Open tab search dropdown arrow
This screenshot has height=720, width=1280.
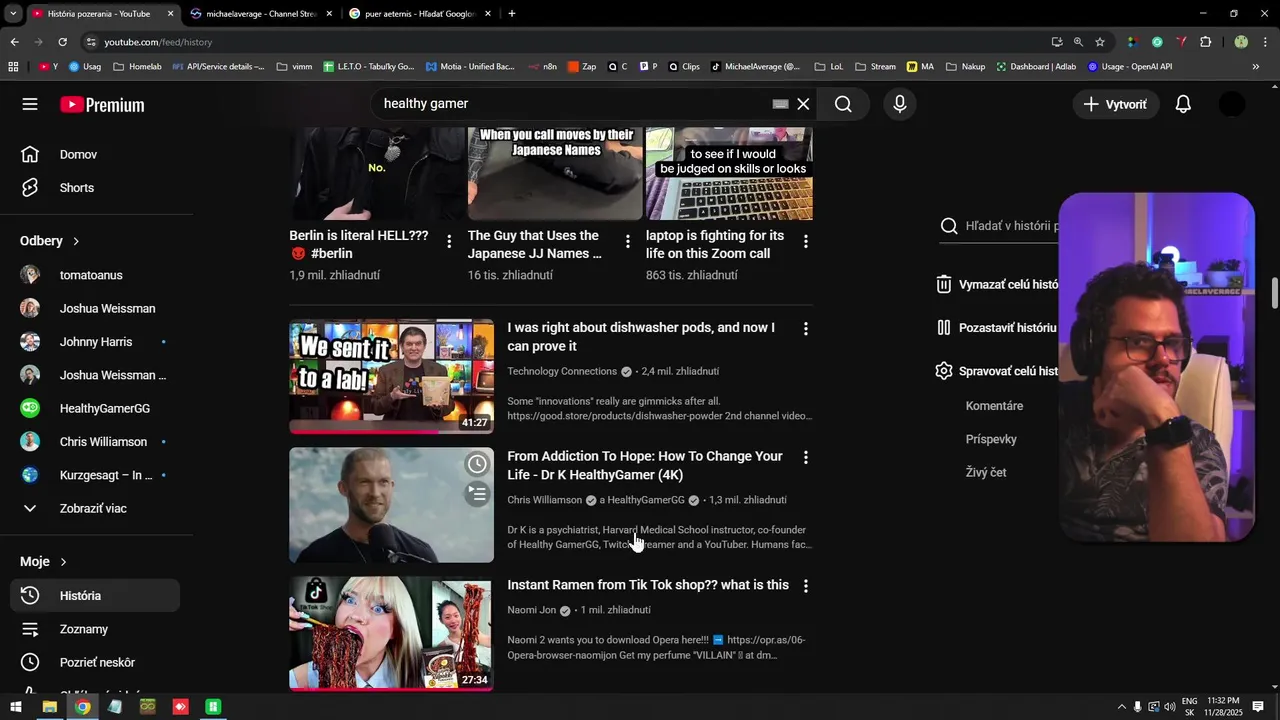[x=13, y=14]
